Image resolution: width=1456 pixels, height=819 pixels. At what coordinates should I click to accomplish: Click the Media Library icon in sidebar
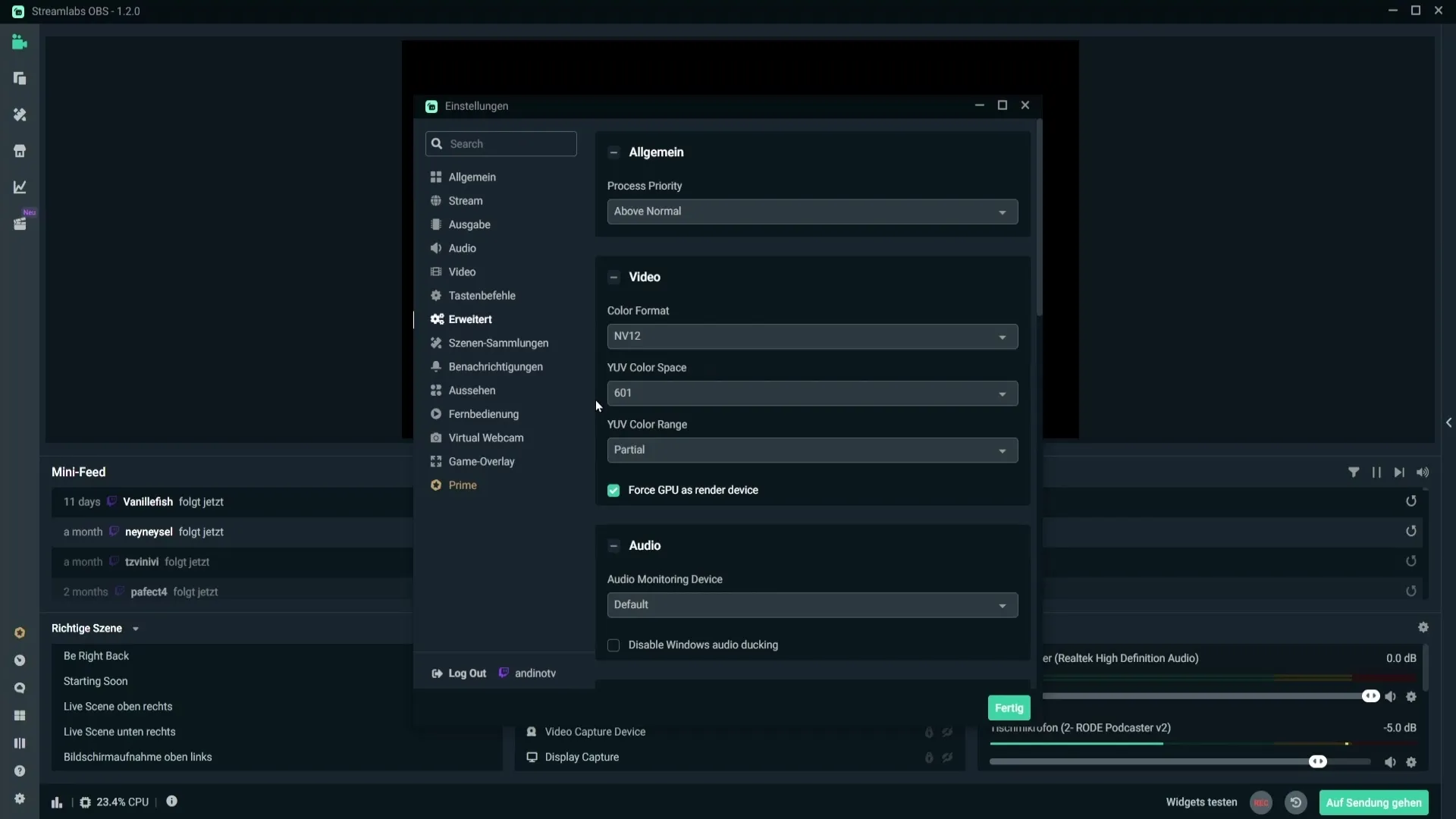[19, 224]
